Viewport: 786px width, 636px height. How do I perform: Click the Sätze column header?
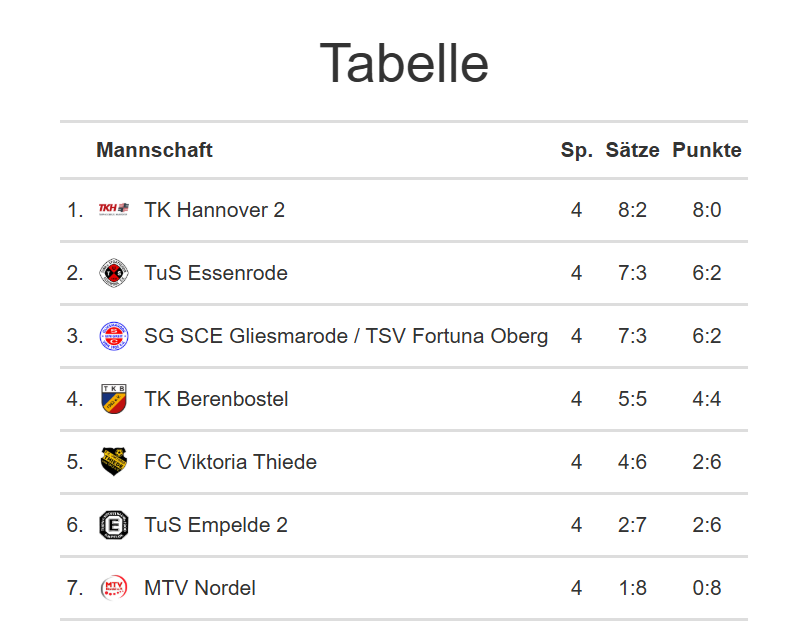point(632,150)
